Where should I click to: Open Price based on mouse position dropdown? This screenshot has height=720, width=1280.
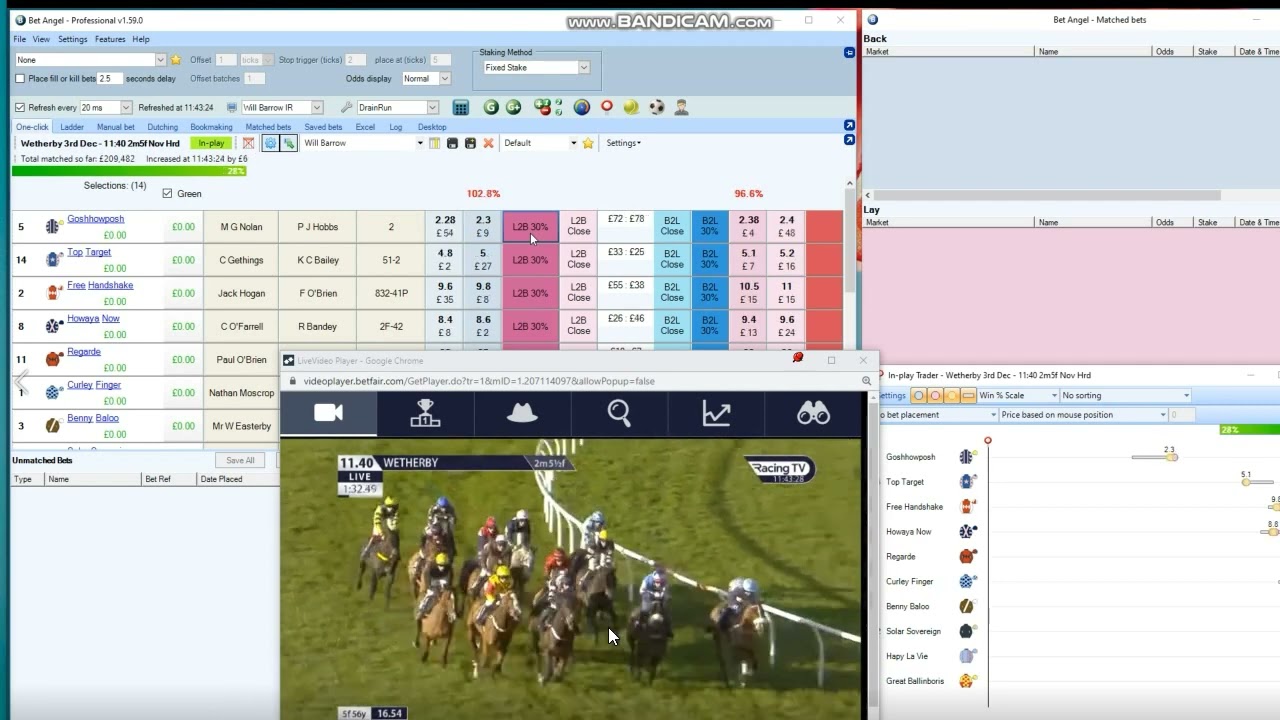(1083, 415)
